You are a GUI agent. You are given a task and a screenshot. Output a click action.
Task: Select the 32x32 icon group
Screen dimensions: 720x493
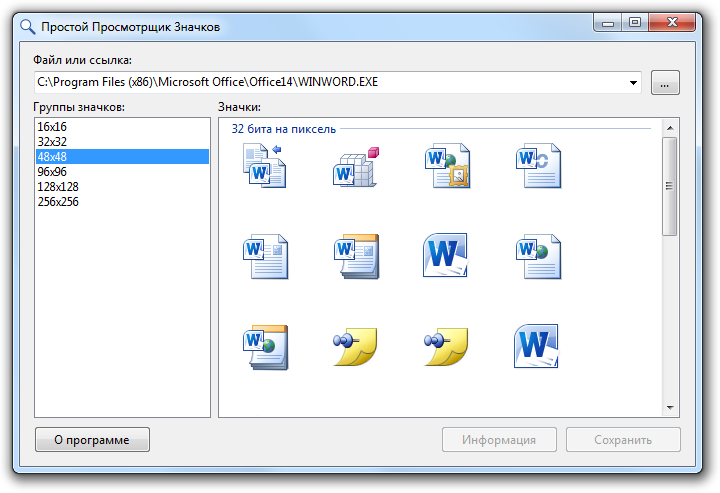click(122, 141)
